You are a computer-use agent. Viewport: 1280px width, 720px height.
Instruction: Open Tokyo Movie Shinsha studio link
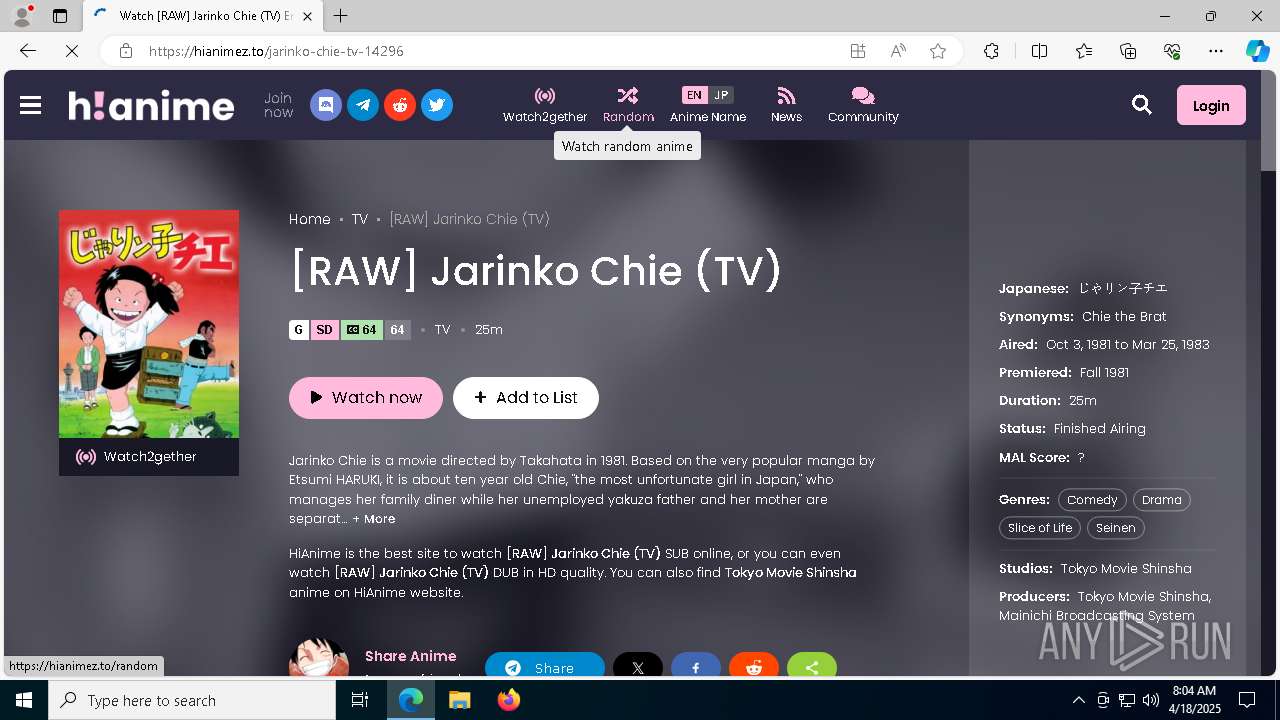(x=1126, y=568)
